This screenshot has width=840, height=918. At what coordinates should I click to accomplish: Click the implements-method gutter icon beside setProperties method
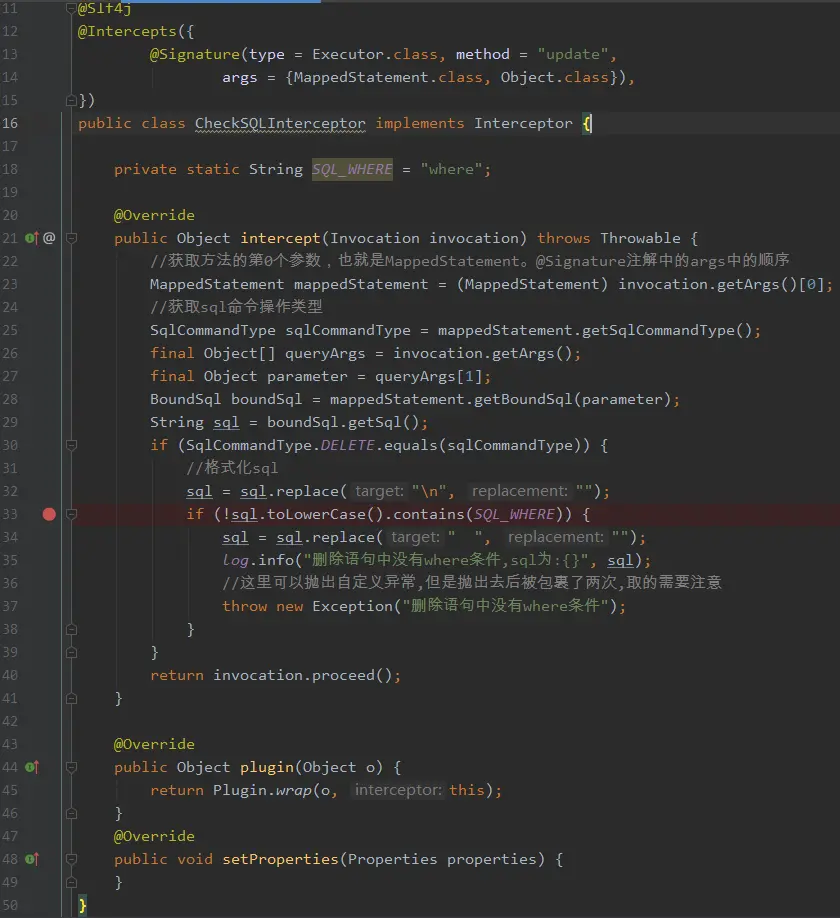(32, 859)
